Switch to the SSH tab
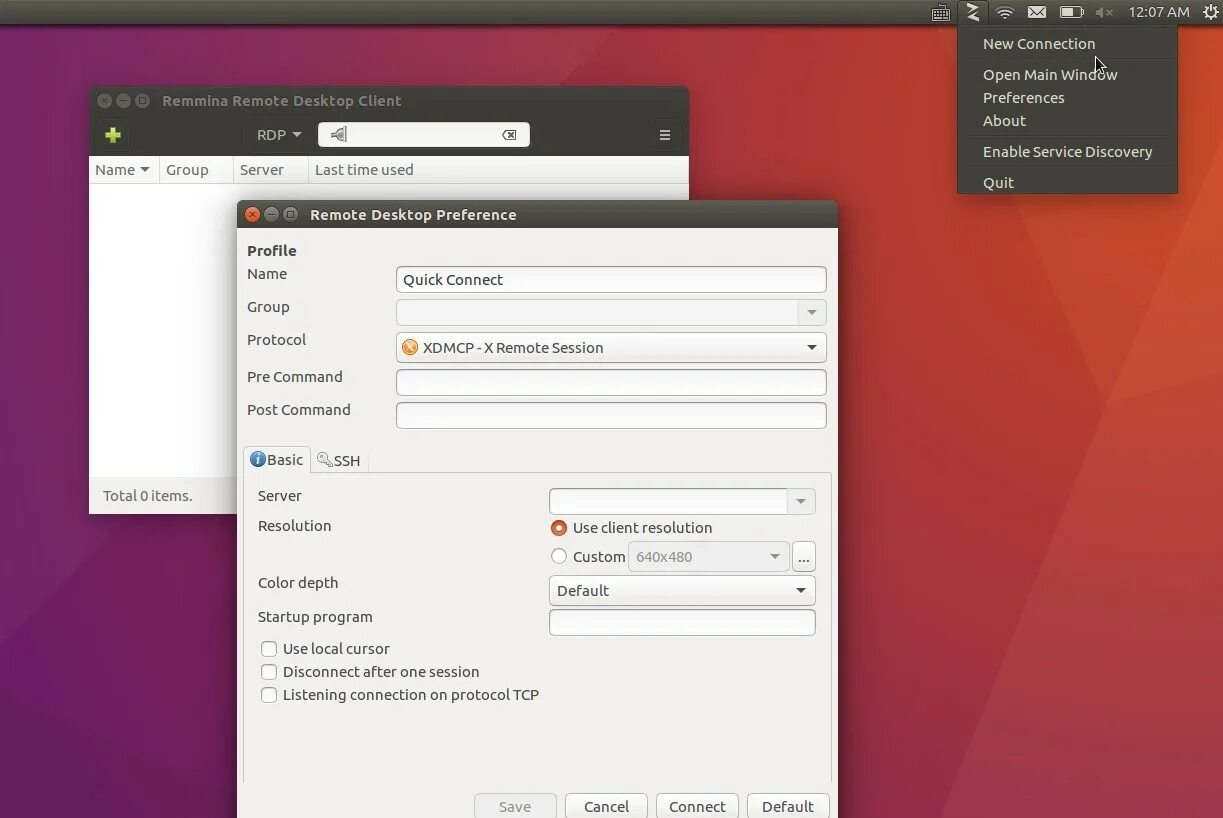The width and height of the screenshot is (1223, 818). coord(338,460)
